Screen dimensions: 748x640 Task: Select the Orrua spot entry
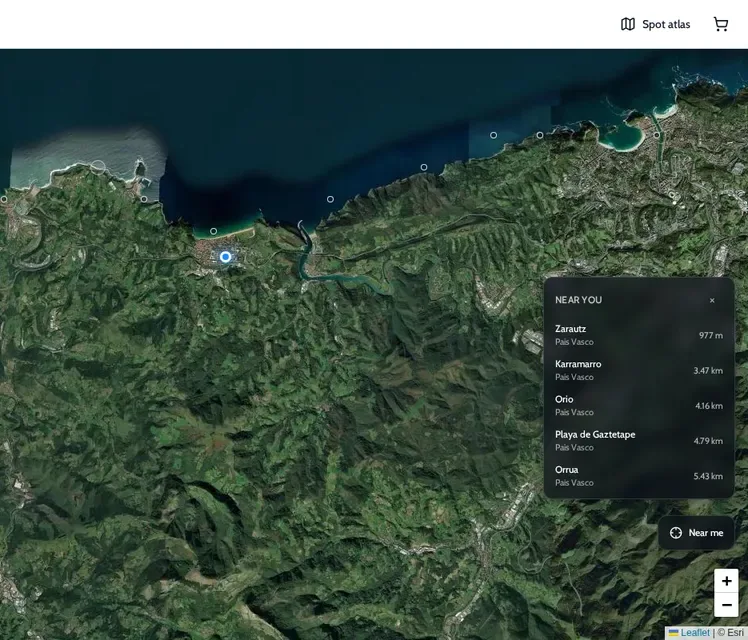[x=639, y=476]
